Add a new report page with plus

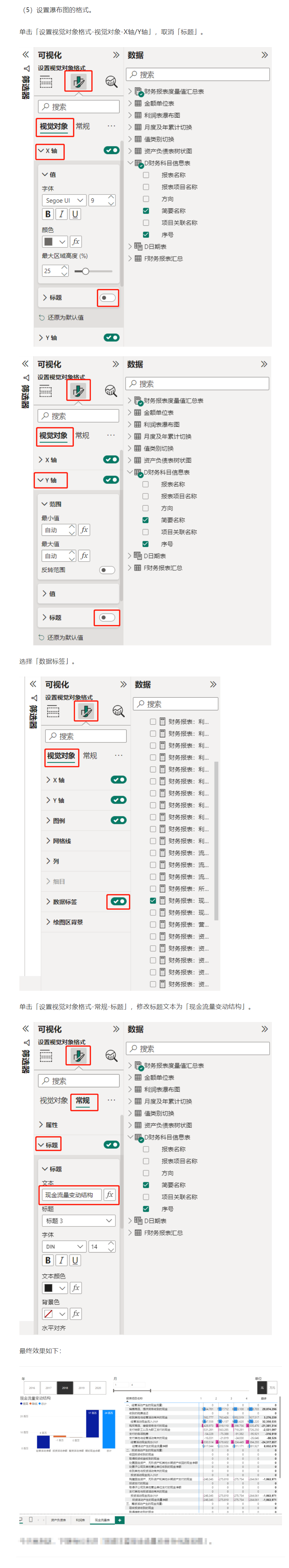click(120, 1520)
